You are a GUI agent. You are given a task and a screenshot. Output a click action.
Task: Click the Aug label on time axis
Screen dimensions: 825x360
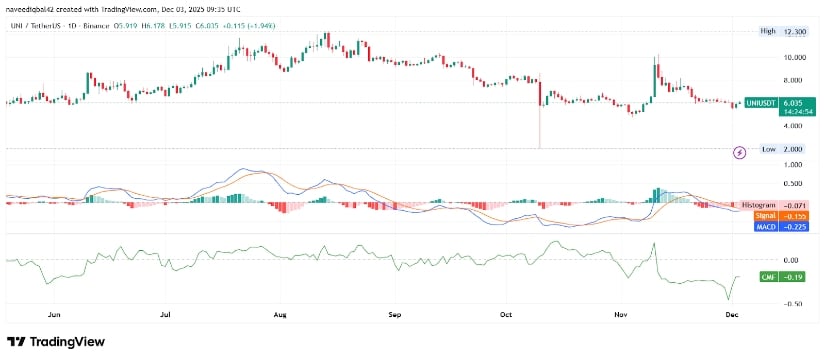click(x=280, y=315)
